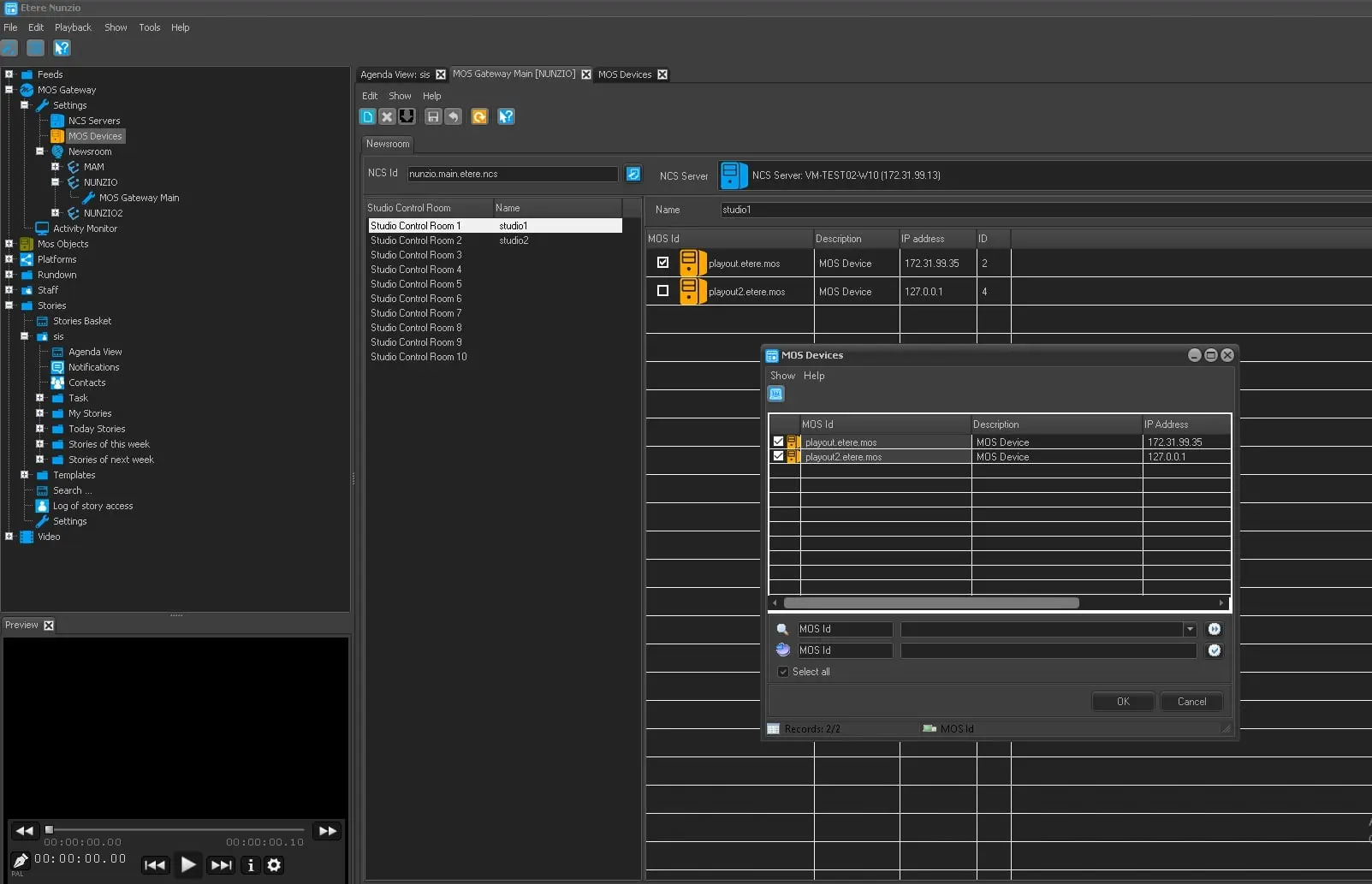
Task: Switch to the Agenda View: sis tab
Action: [x=395, y=74]
